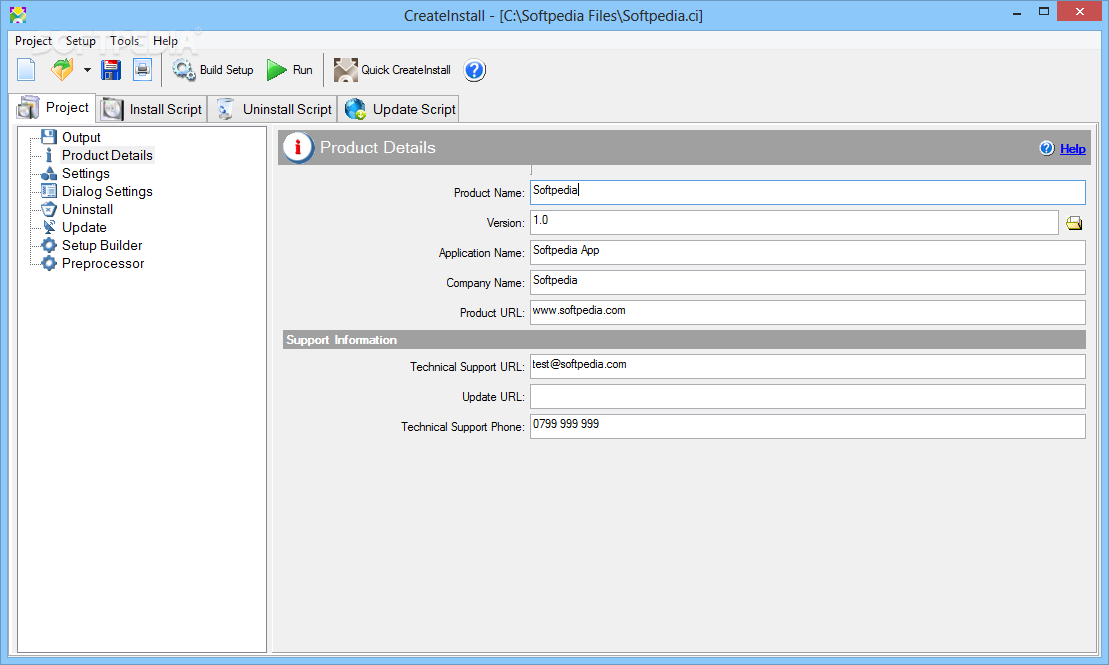Select Setup Builder in the tree
This screenshot has width=1109, height=665.
(102, 245)
